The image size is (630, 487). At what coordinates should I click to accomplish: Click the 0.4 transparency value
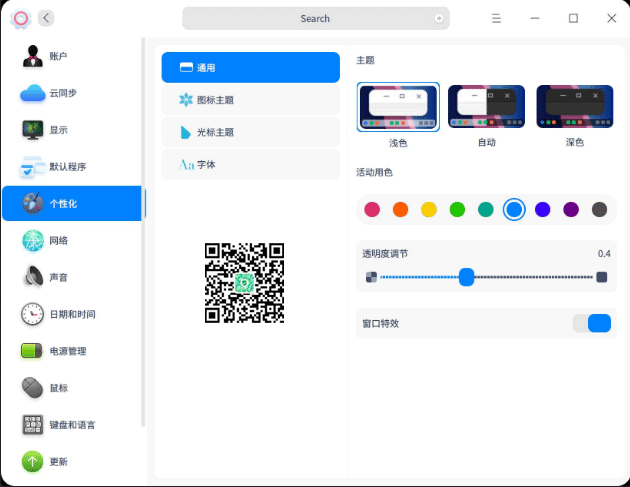pos(604,254)
